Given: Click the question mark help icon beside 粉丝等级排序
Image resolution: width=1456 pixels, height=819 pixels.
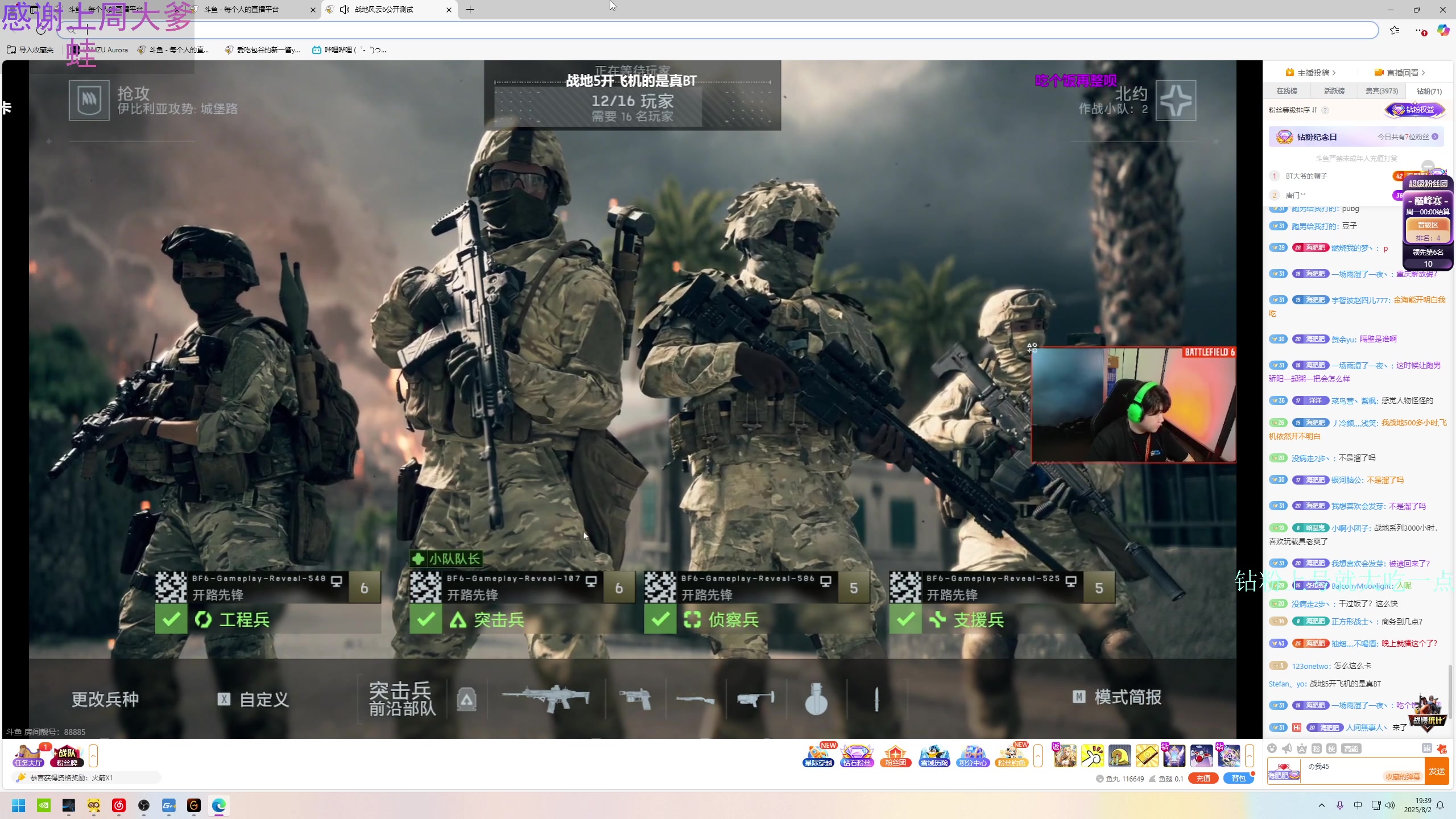Looking at the screenshot, I should [1325, 110].
